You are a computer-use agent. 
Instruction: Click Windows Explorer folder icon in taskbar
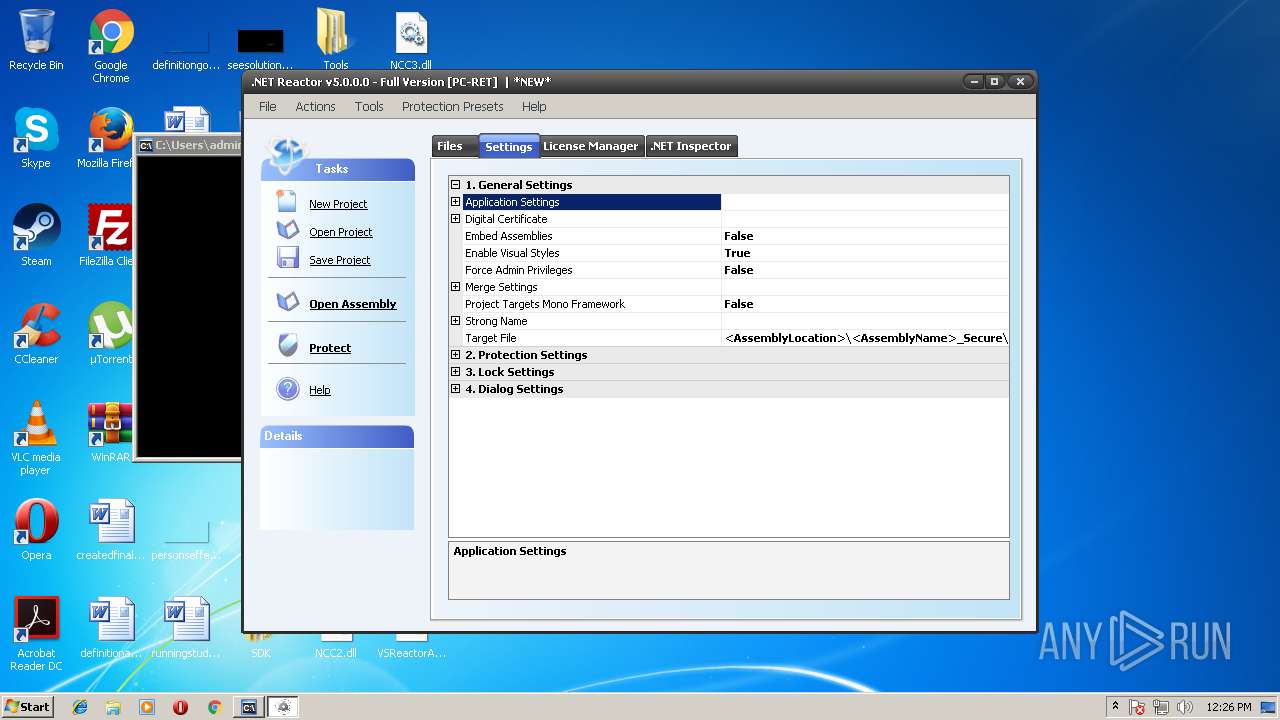[113, 707]
